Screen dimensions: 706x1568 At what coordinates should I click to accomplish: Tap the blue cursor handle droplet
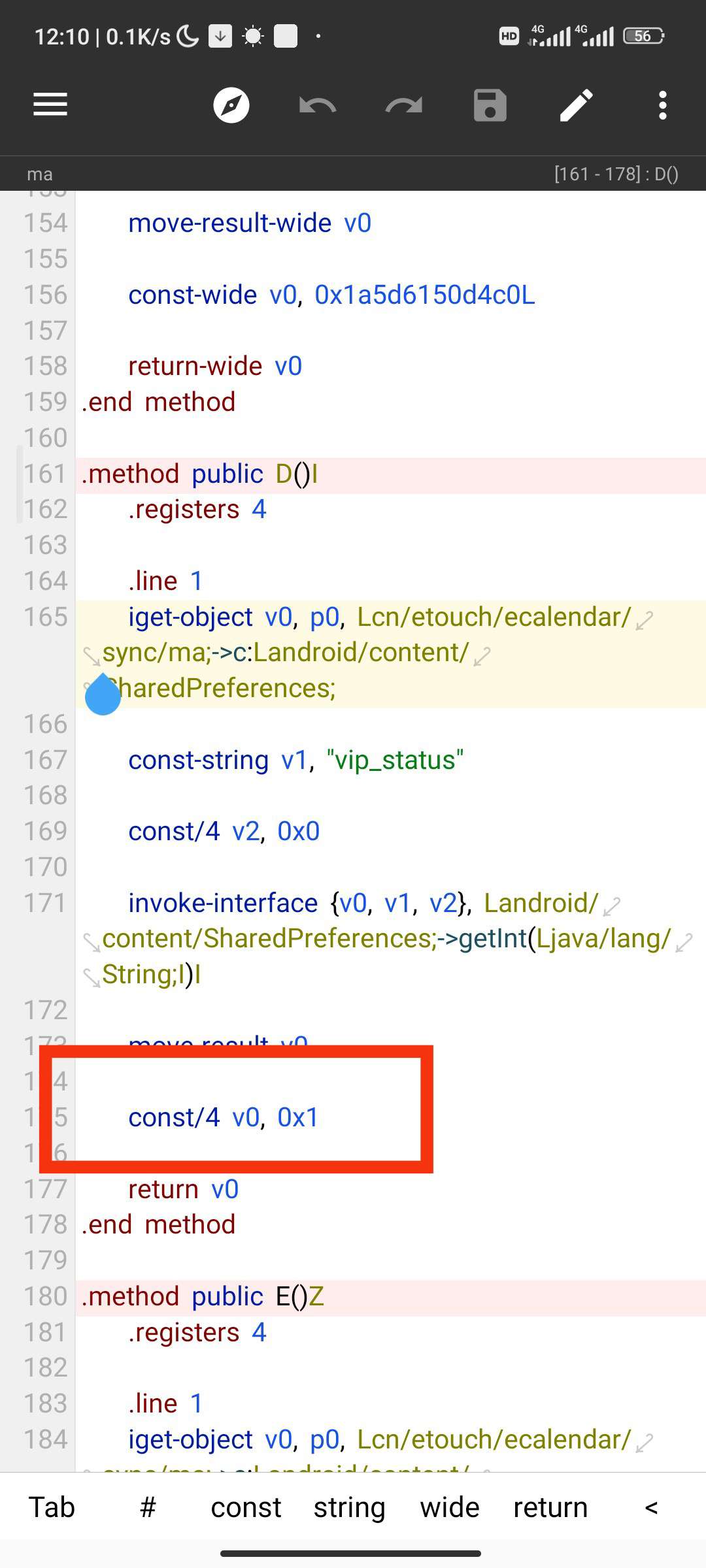point(103,694)
